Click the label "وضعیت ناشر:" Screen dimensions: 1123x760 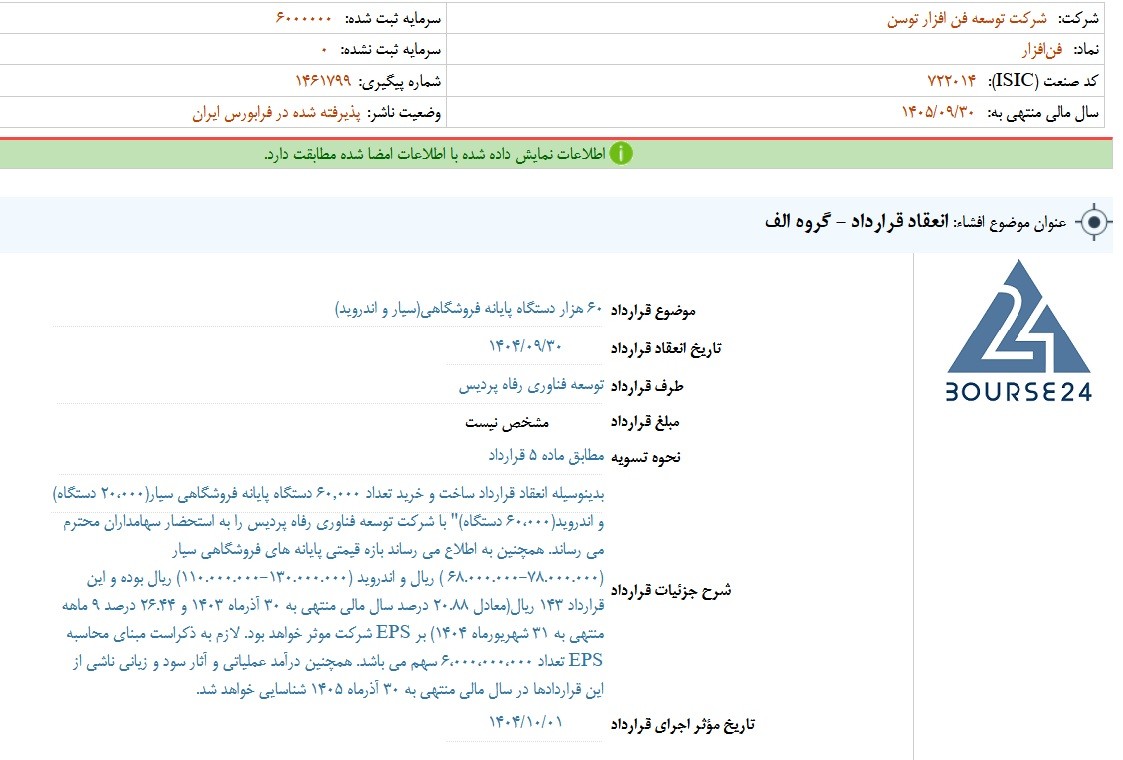[x=404, y=112]
